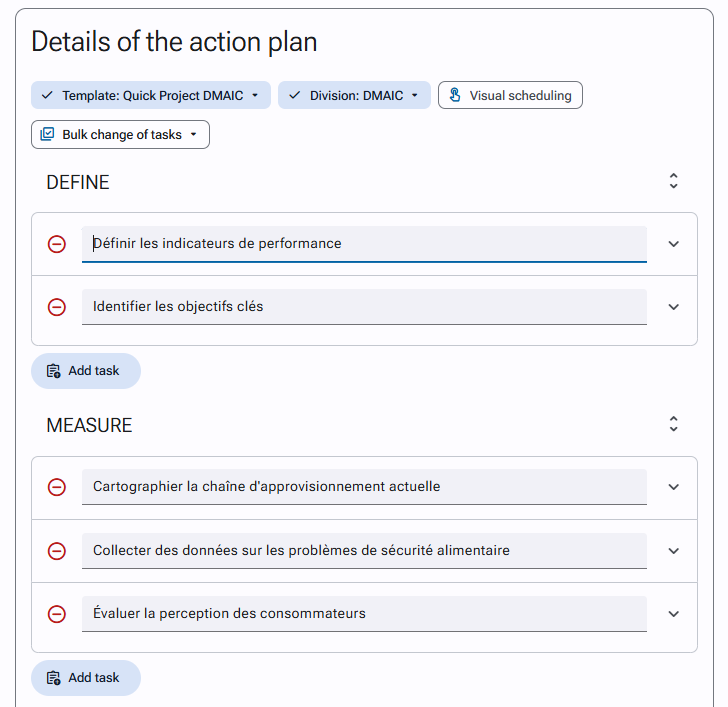Remove the 'Définir les indicateurs de performance' task
The width and height of the screenshot is (728, 707).
57,244
